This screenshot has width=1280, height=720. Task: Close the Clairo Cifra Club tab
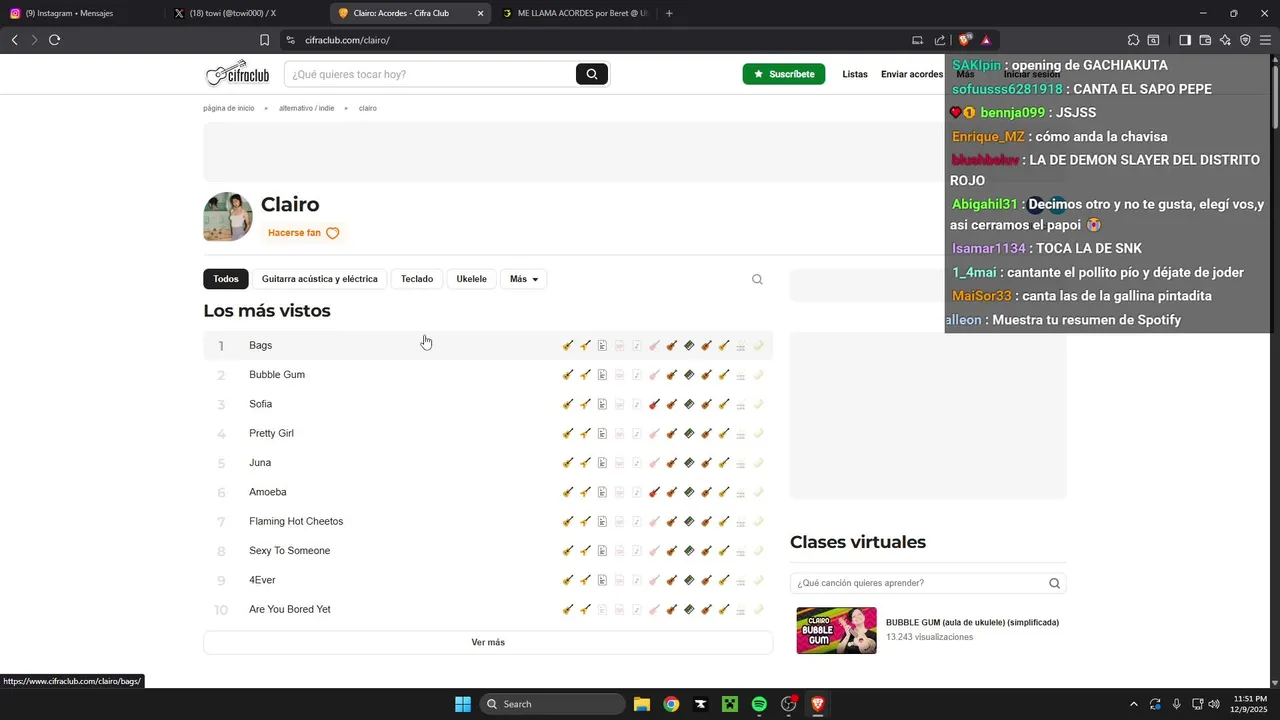coord(481,13)
